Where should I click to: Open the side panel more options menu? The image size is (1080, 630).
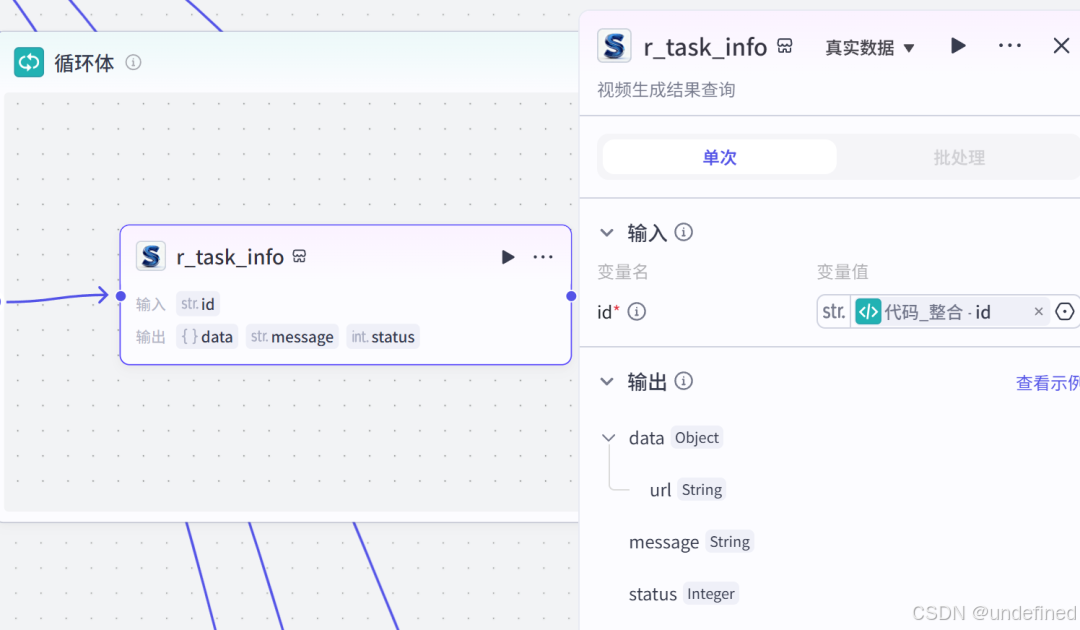pyautogui.click(x=1010, y=46)
